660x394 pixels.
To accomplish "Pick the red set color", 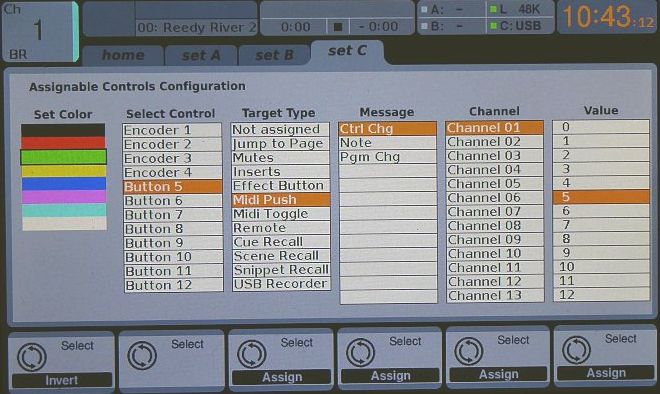I will tap(63, 143).
